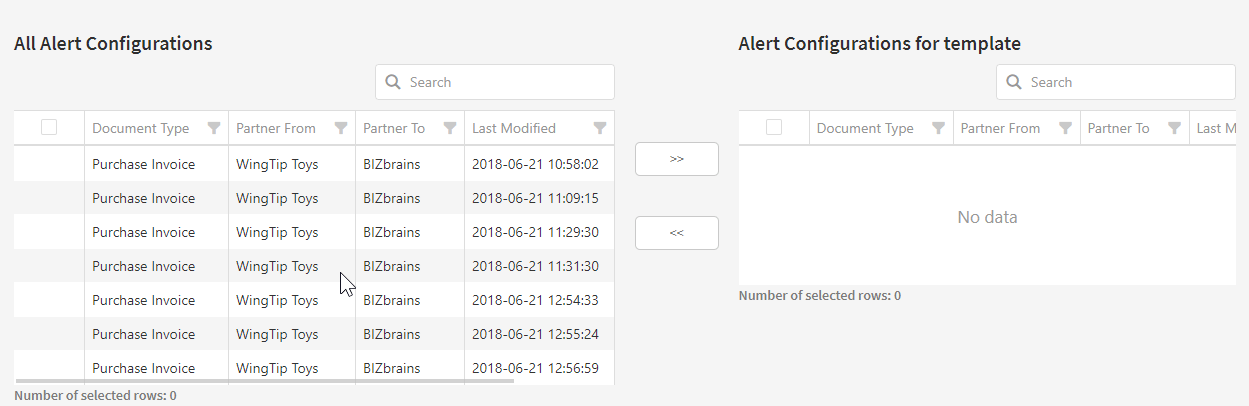The height and width of the screenshot is (406, 1249).
Task: Click magnifier icon in All Alert Configurations search
Action: click(393, 82)
